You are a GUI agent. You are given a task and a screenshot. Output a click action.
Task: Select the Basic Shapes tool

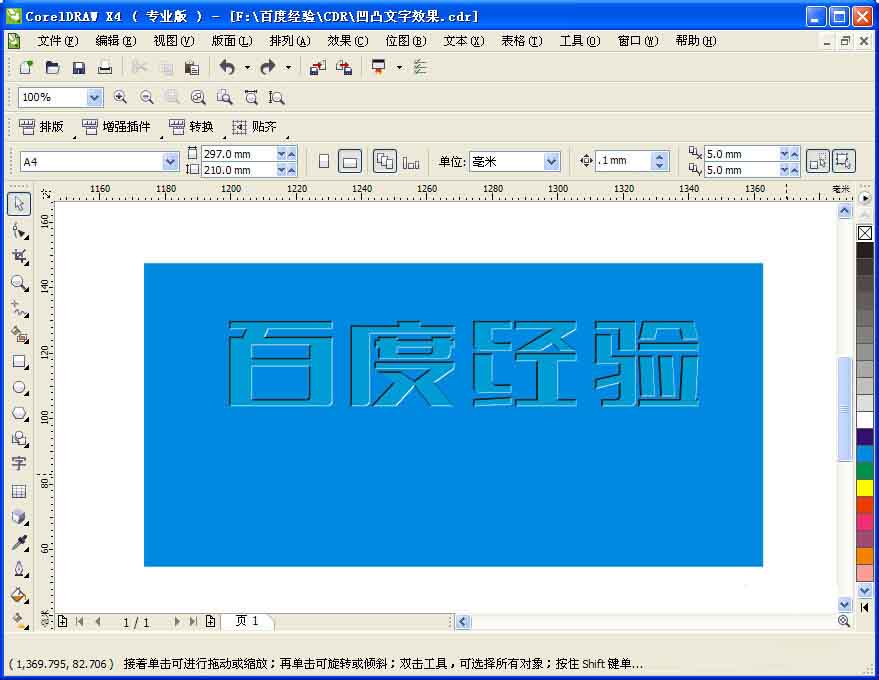20,439
